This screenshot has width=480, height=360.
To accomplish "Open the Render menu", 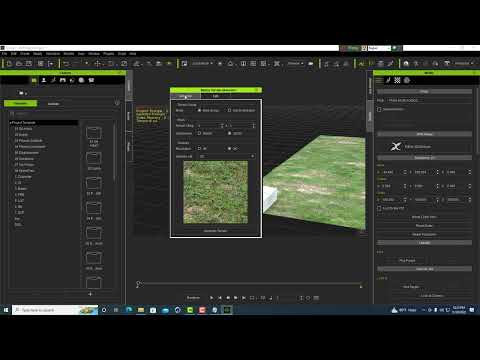I will click(x=69, y=54).
